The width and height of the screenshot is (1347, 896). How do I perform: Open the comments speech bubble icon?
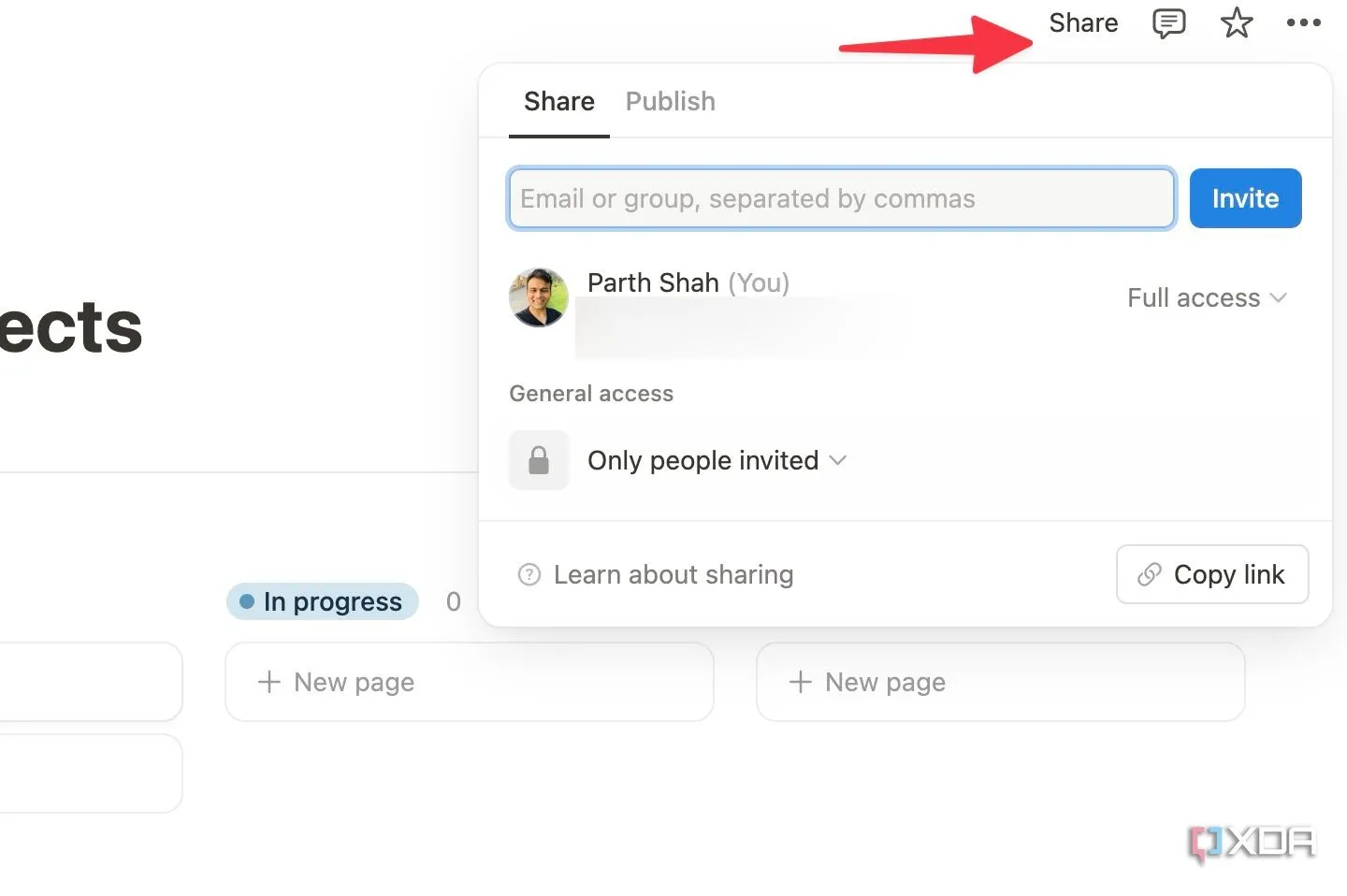(1168, 23)
